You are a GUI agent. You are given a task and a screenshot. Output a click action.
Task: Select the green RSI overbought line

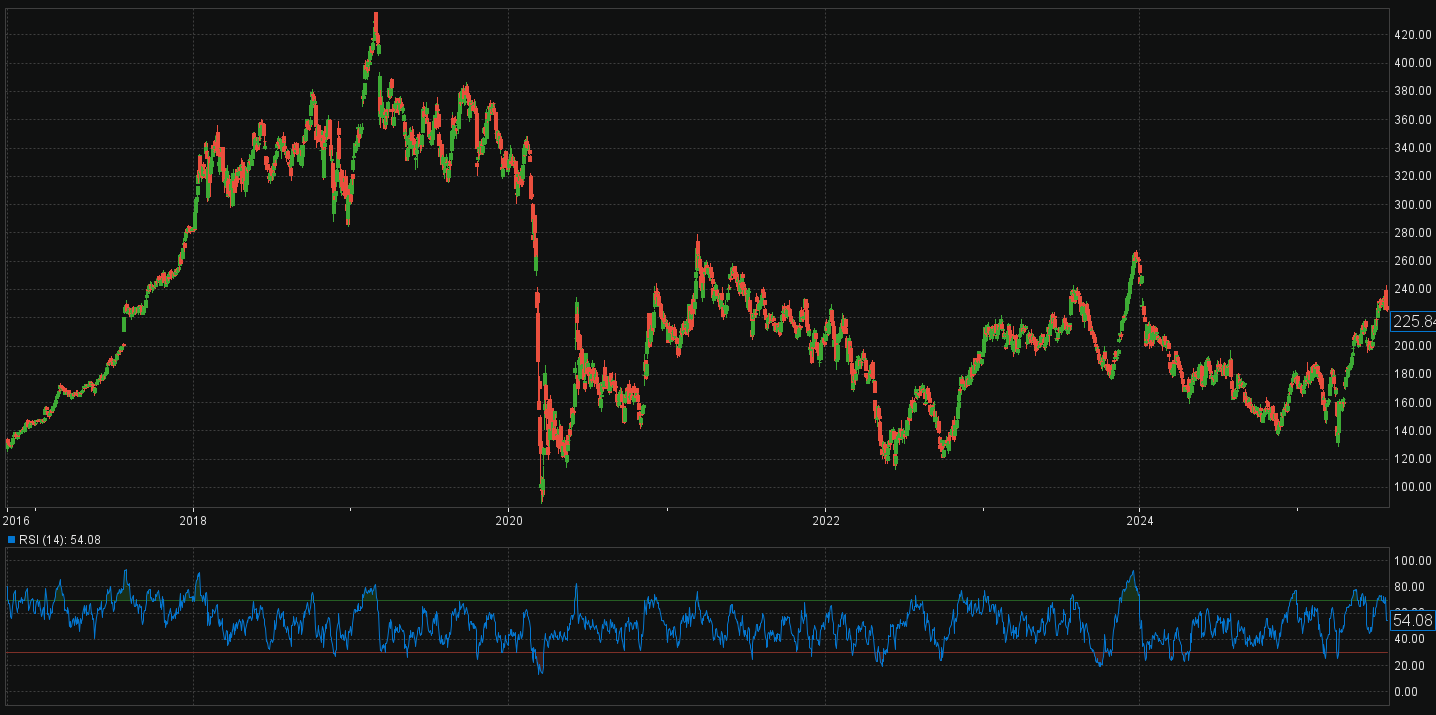point(700,601)
